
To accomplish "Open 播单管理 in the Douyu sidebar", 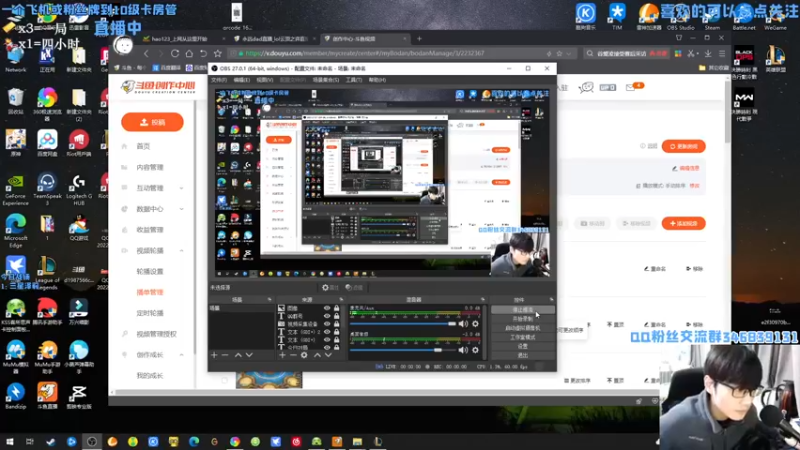I will point(150,292).
